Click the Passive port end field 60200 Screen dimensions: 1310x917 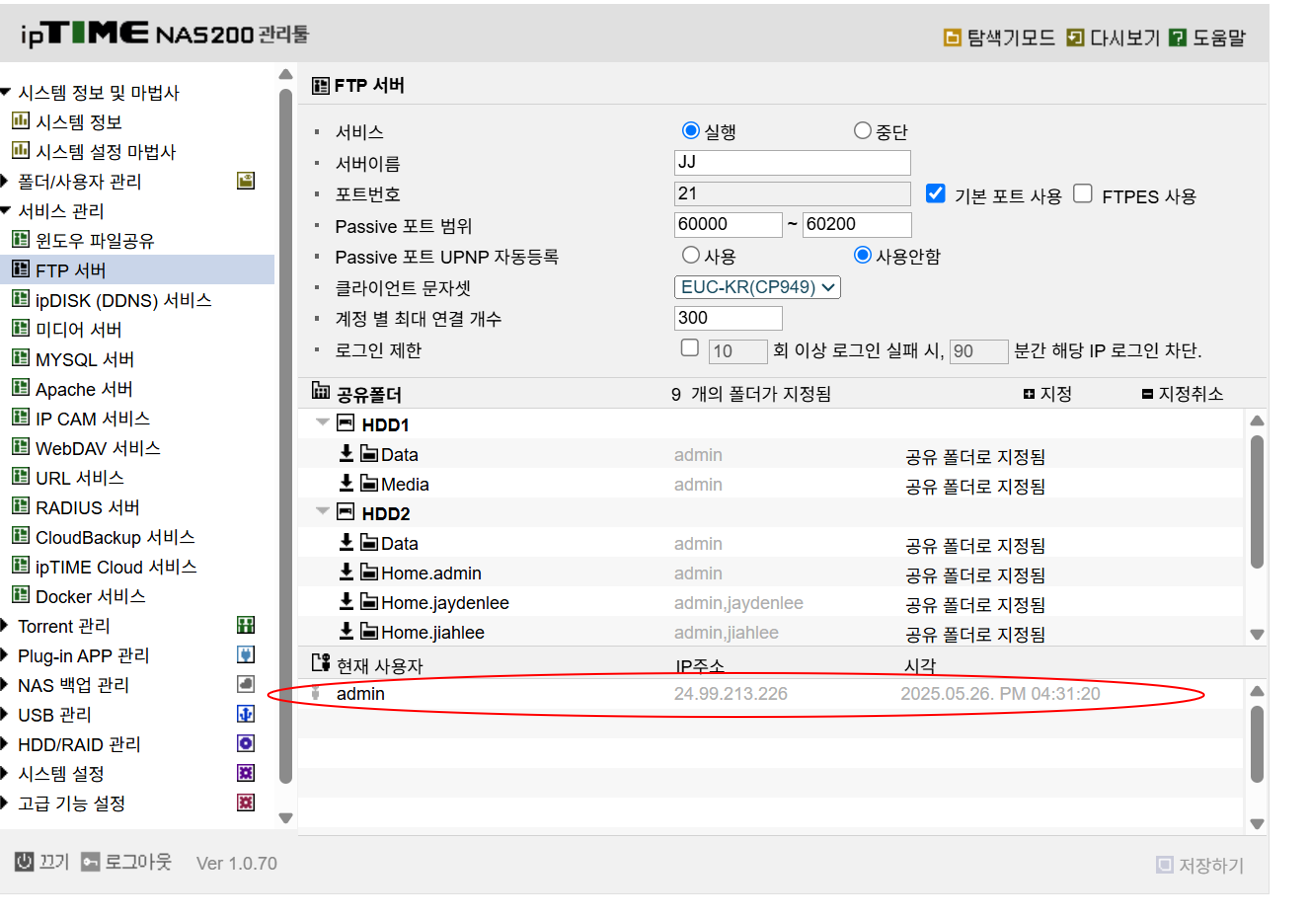pyautogui.click(x=857, y=225)
